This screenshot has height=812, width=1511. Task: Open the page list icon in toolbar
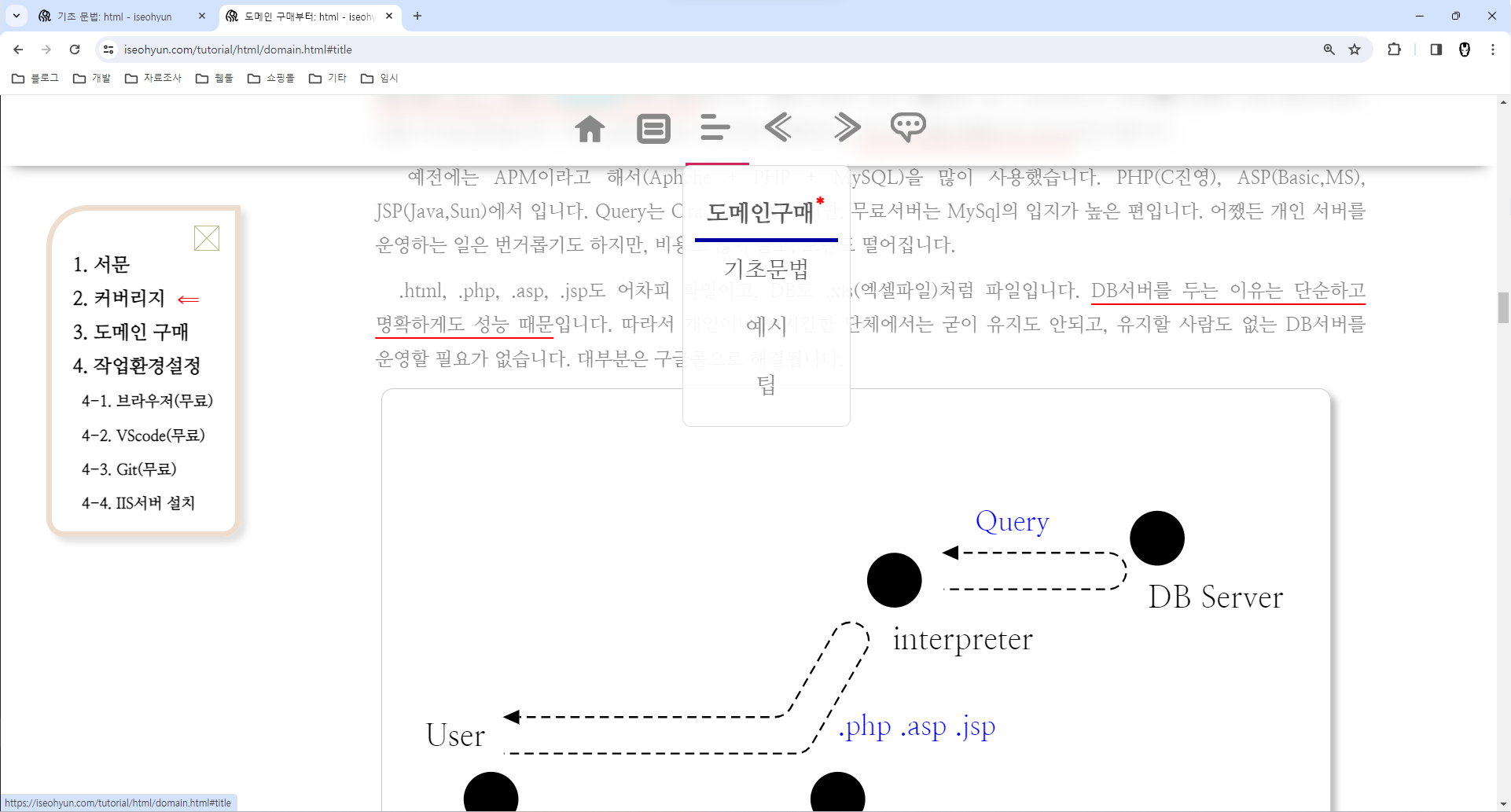click(x=653, y=128)
